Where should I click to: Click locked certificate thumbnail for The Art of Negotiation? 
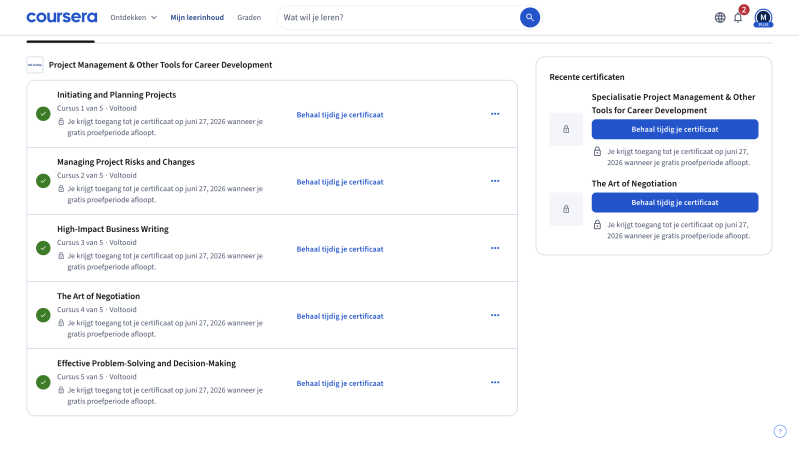click(x=566, y=209)
